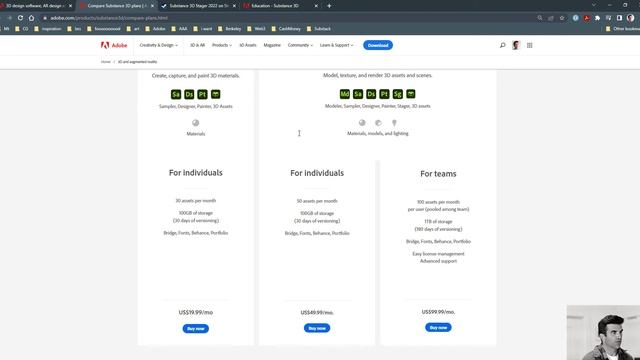This screenshot has height=360, width=640.
Task: Open the CashMoney bookmarks folder
Action: (x=286, y=29)
